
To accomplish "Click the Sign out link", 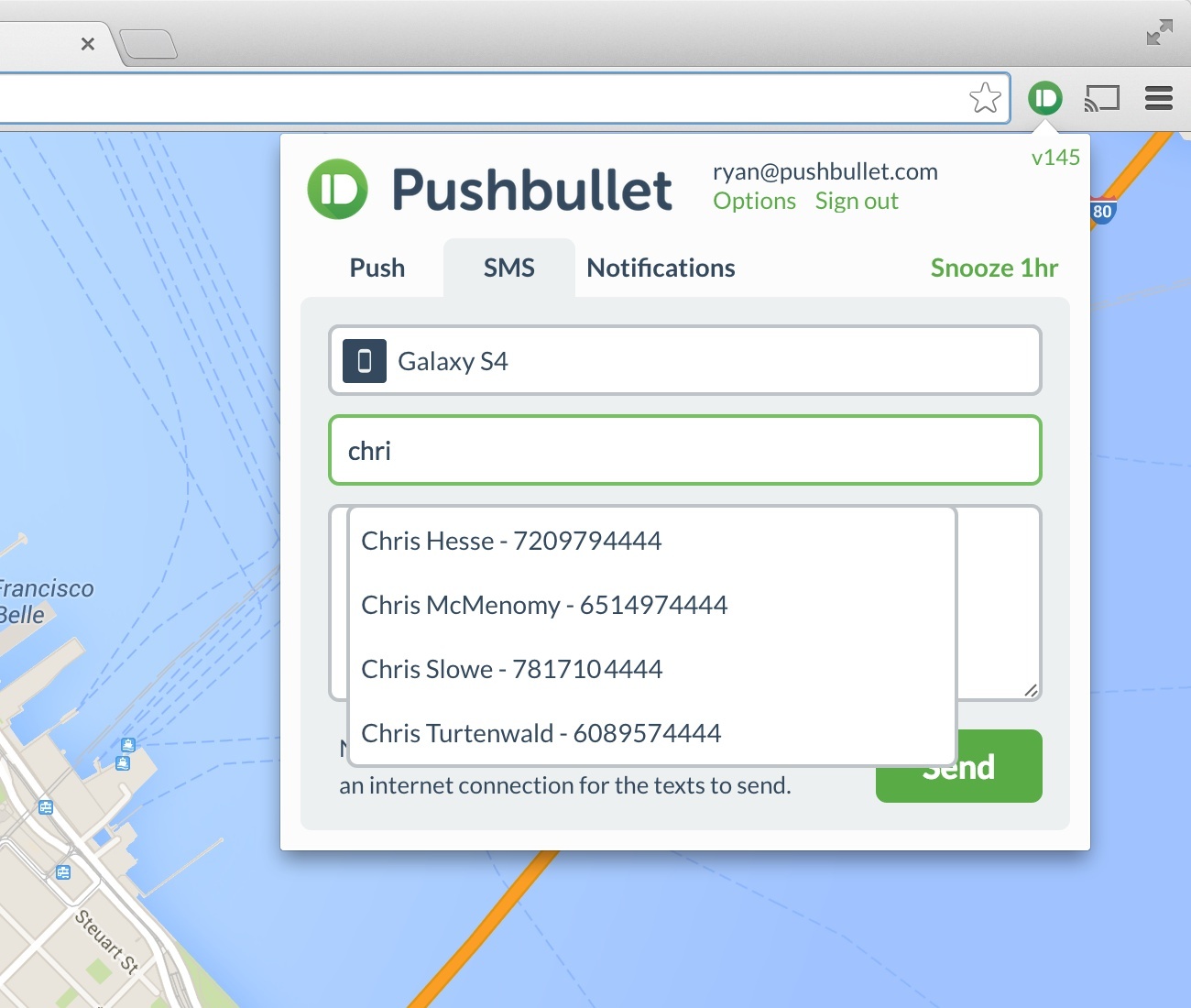I will (856, 201).
